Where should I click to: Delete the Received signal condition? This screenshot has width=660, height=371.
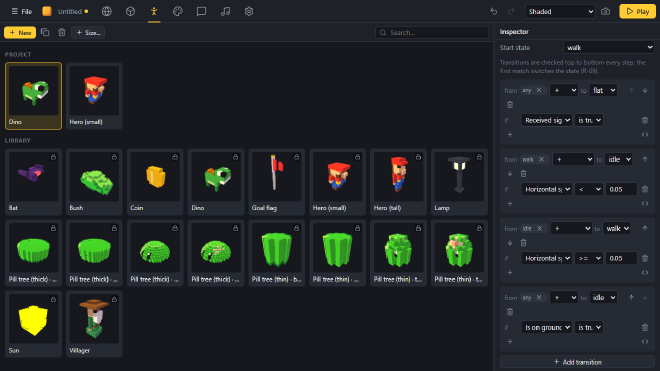point(645,120)
